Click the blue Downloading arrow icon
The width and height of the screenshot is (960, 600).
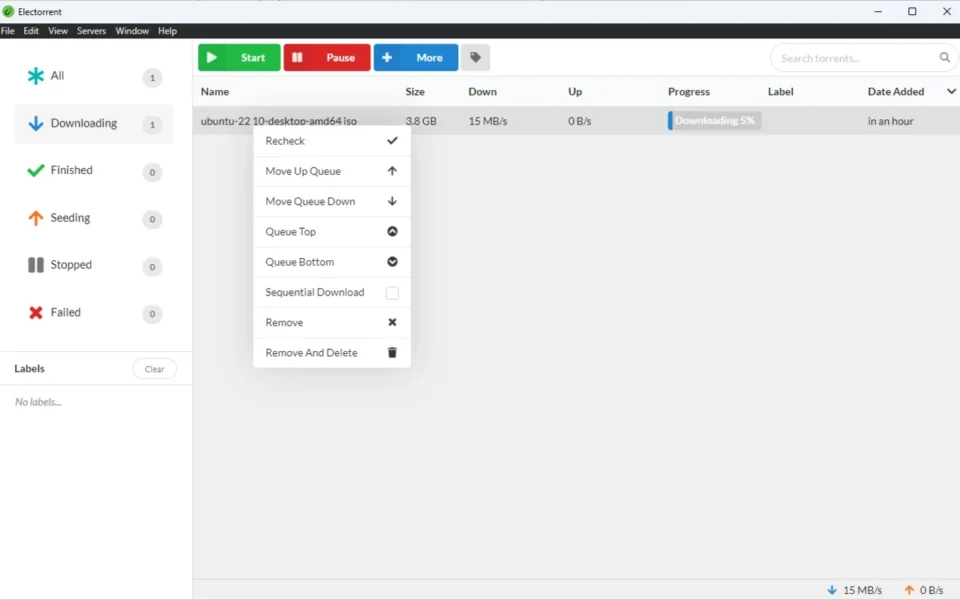[x=36, y=124]
